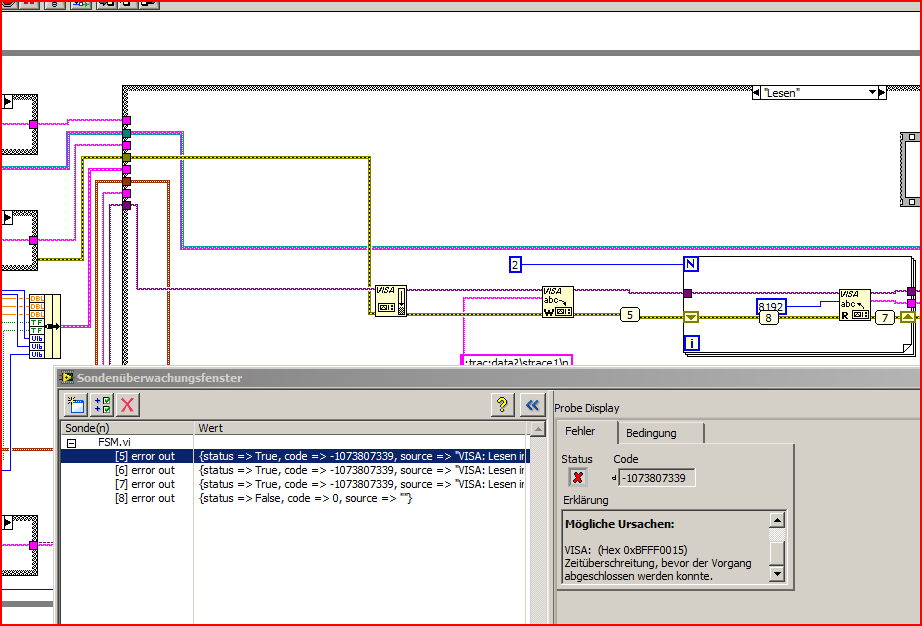Click brown tunnel on case structure border
922x626 pixels.
[x=126, y=182]
